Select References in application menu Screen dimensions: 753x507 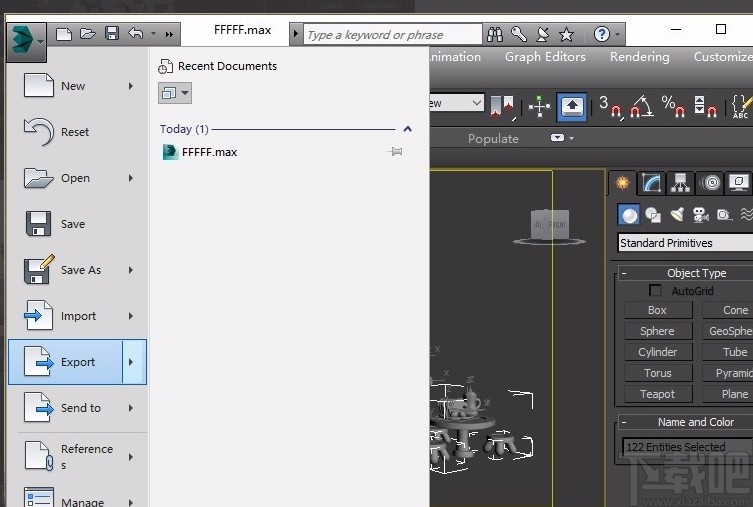77,456
